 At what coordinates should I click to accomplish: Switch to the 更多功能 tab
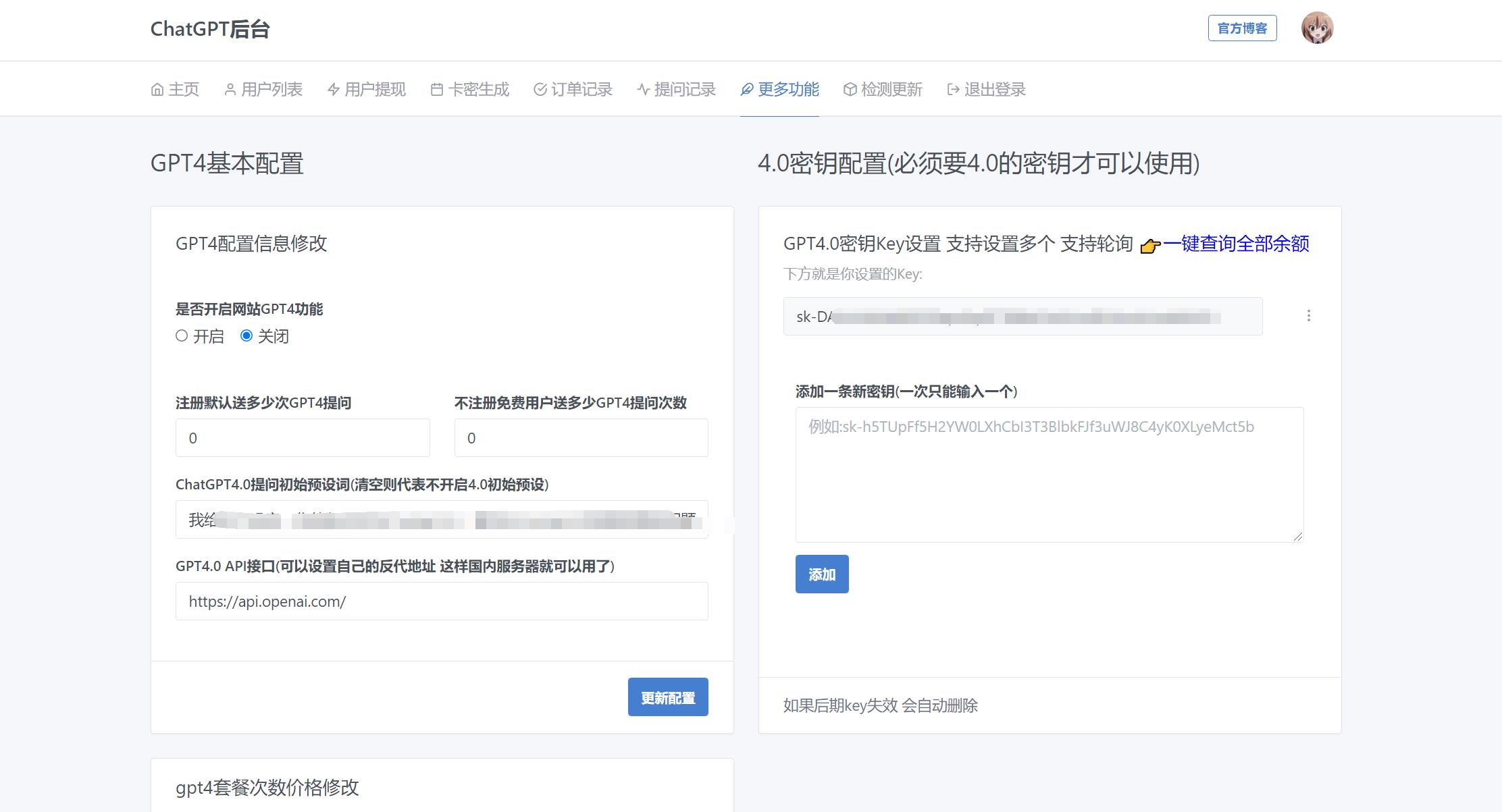point(780,90)
